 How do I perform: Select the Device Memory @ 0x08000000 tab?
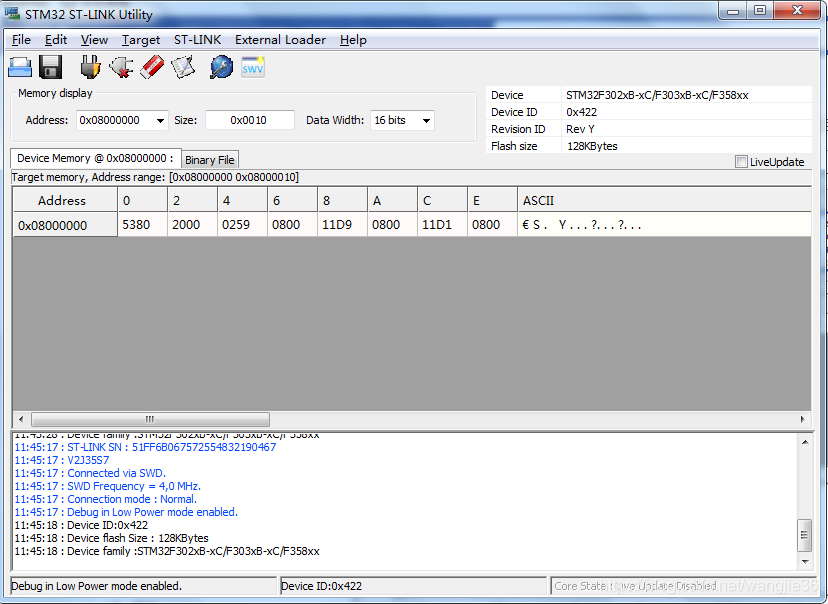coord(95,158)
